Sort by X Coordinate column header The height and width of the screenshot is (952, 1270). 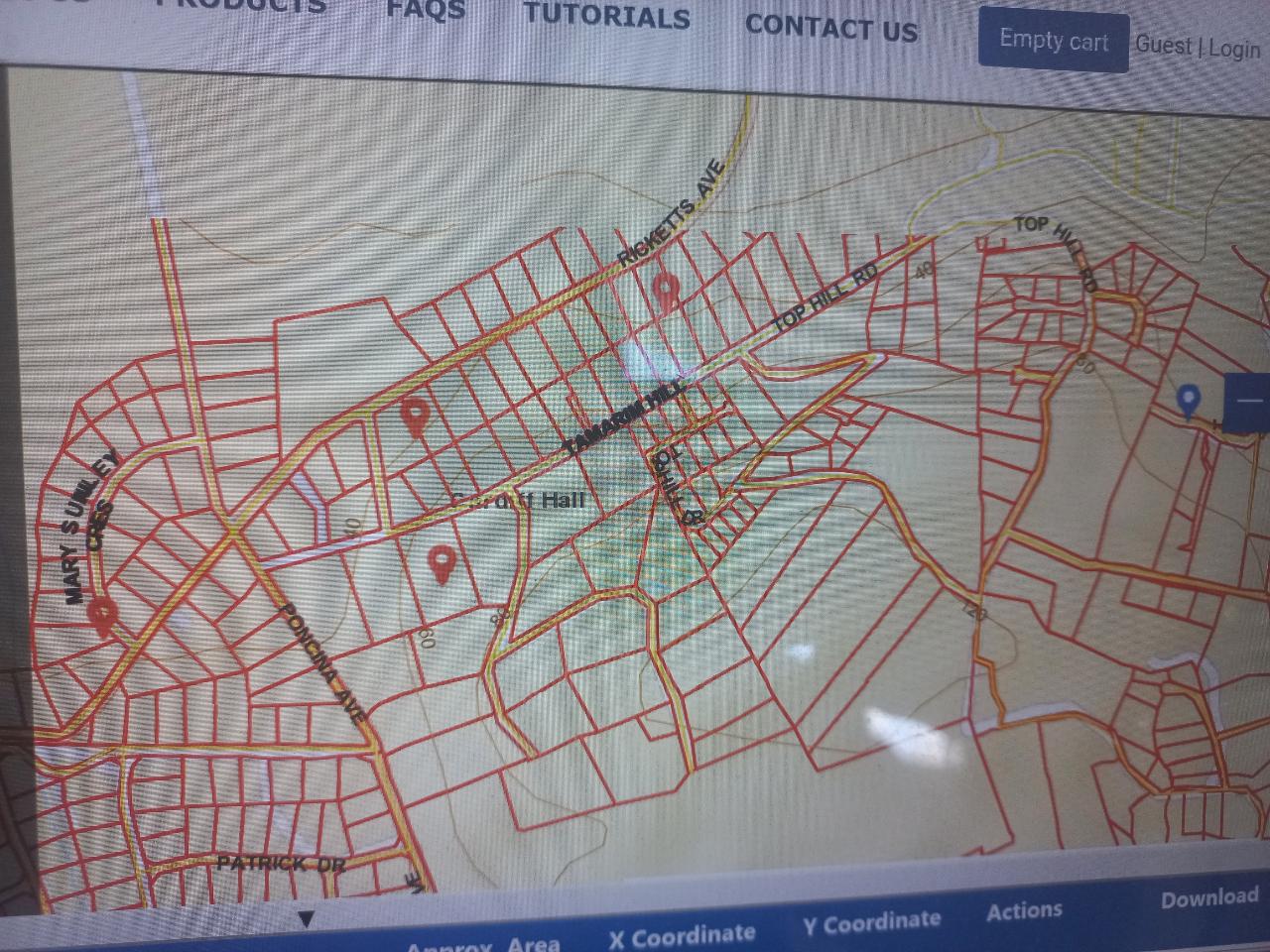pyautogui.click(x=682, y=935)
